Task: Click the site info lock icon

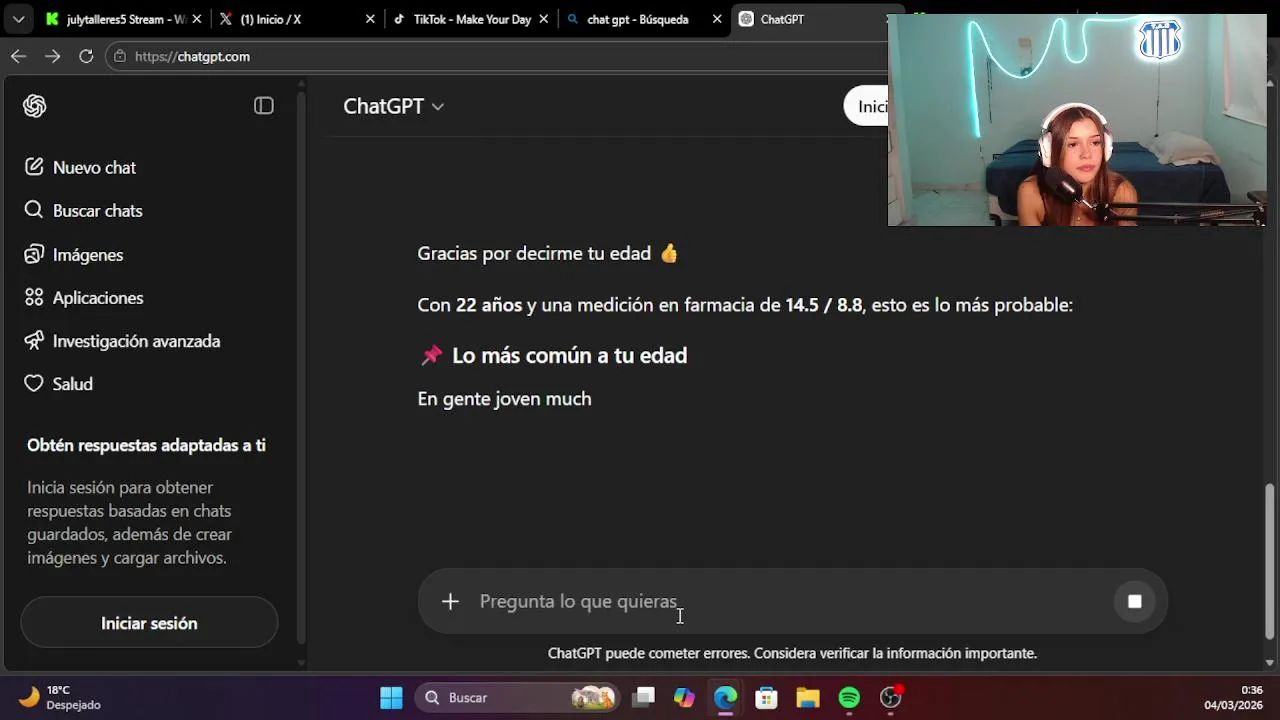Action: [121, 57]
